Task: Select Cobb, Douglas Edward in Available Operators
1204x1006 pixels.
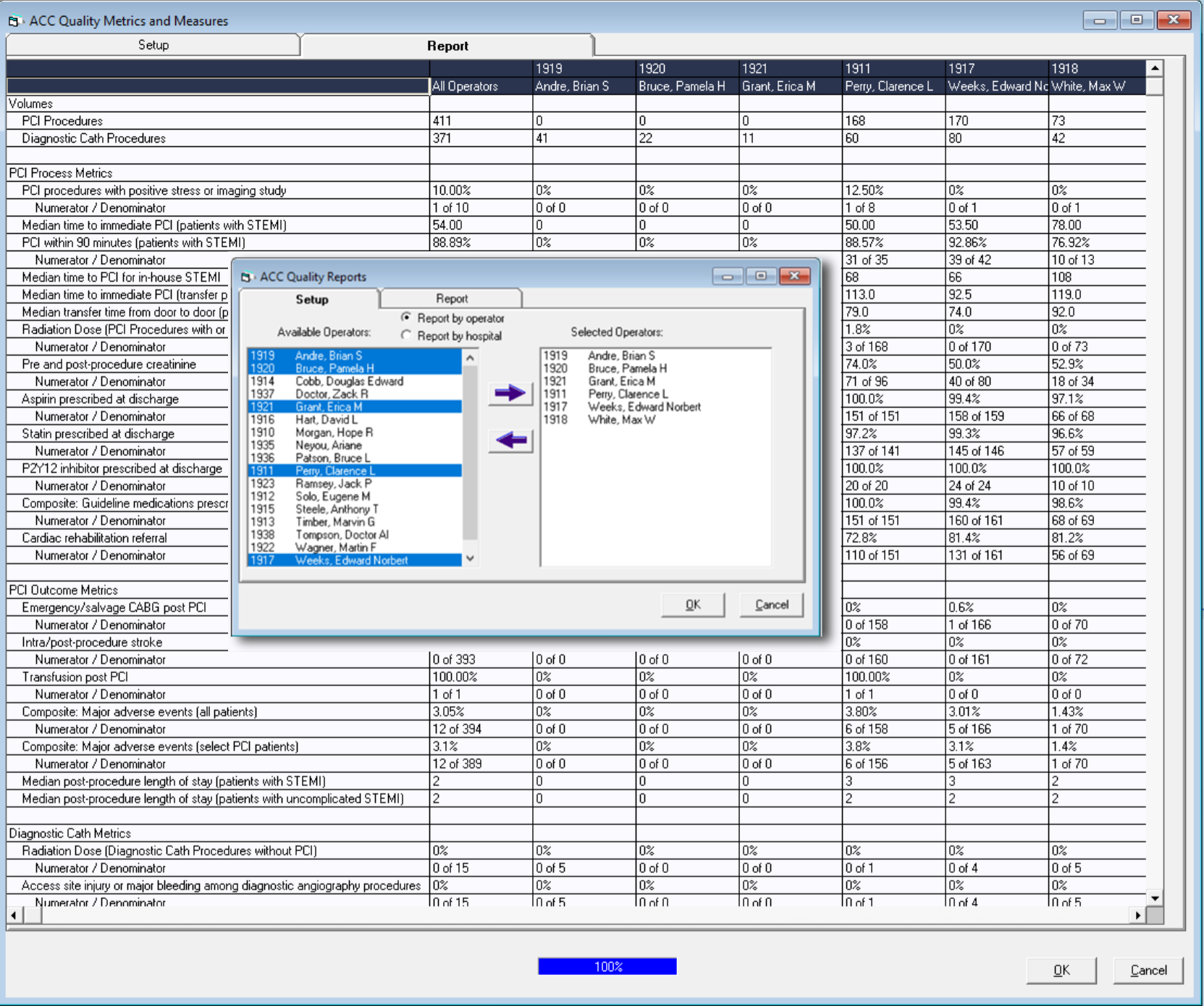Action: pyautogui.click(x=355, y=381)
